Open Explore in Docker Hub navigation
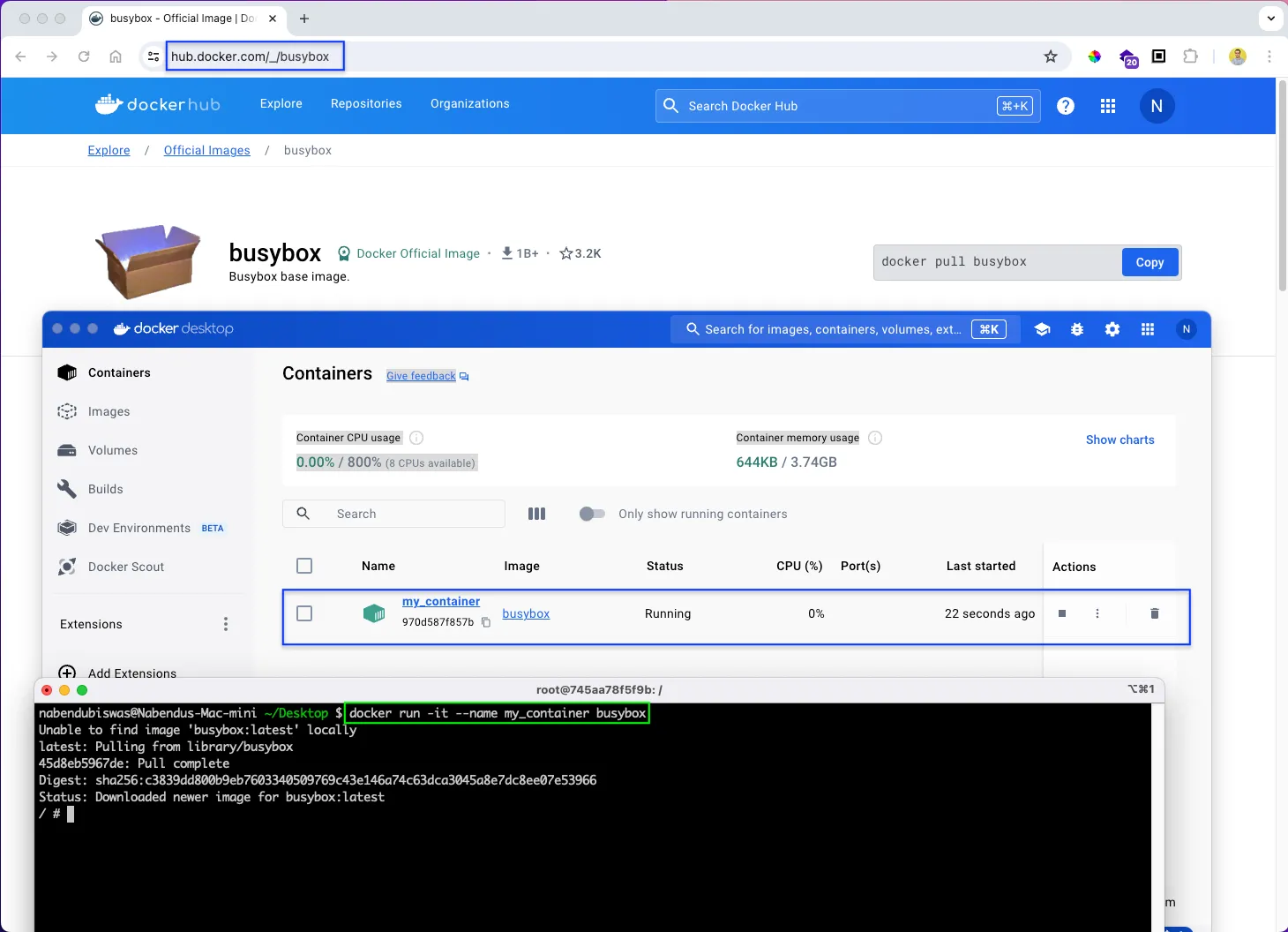This screenshot has height=932, width=1288. (x=281, y=103)
